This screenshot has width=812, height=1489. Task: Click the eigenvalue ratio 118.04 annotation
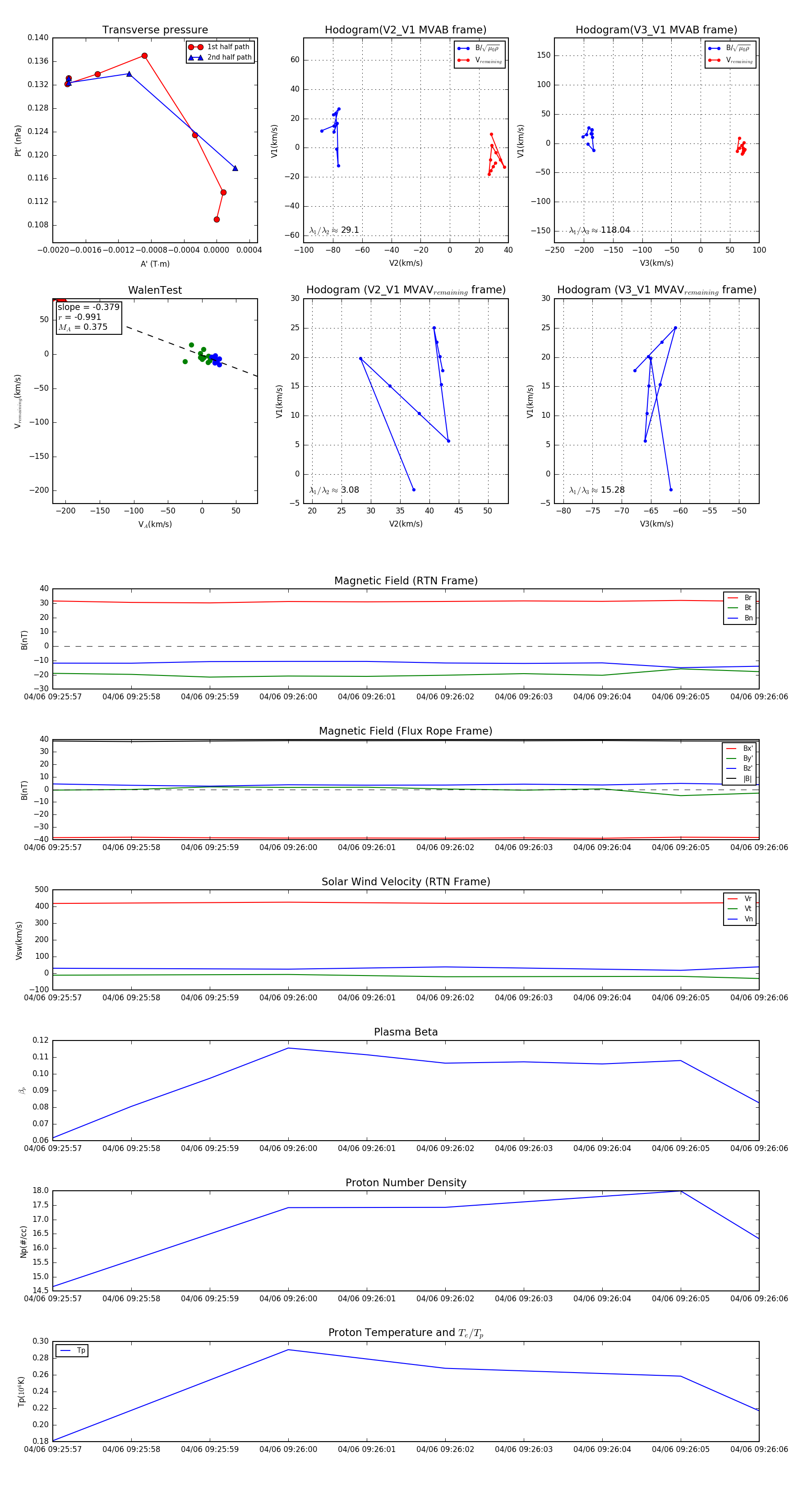click(x=600, y=230)
